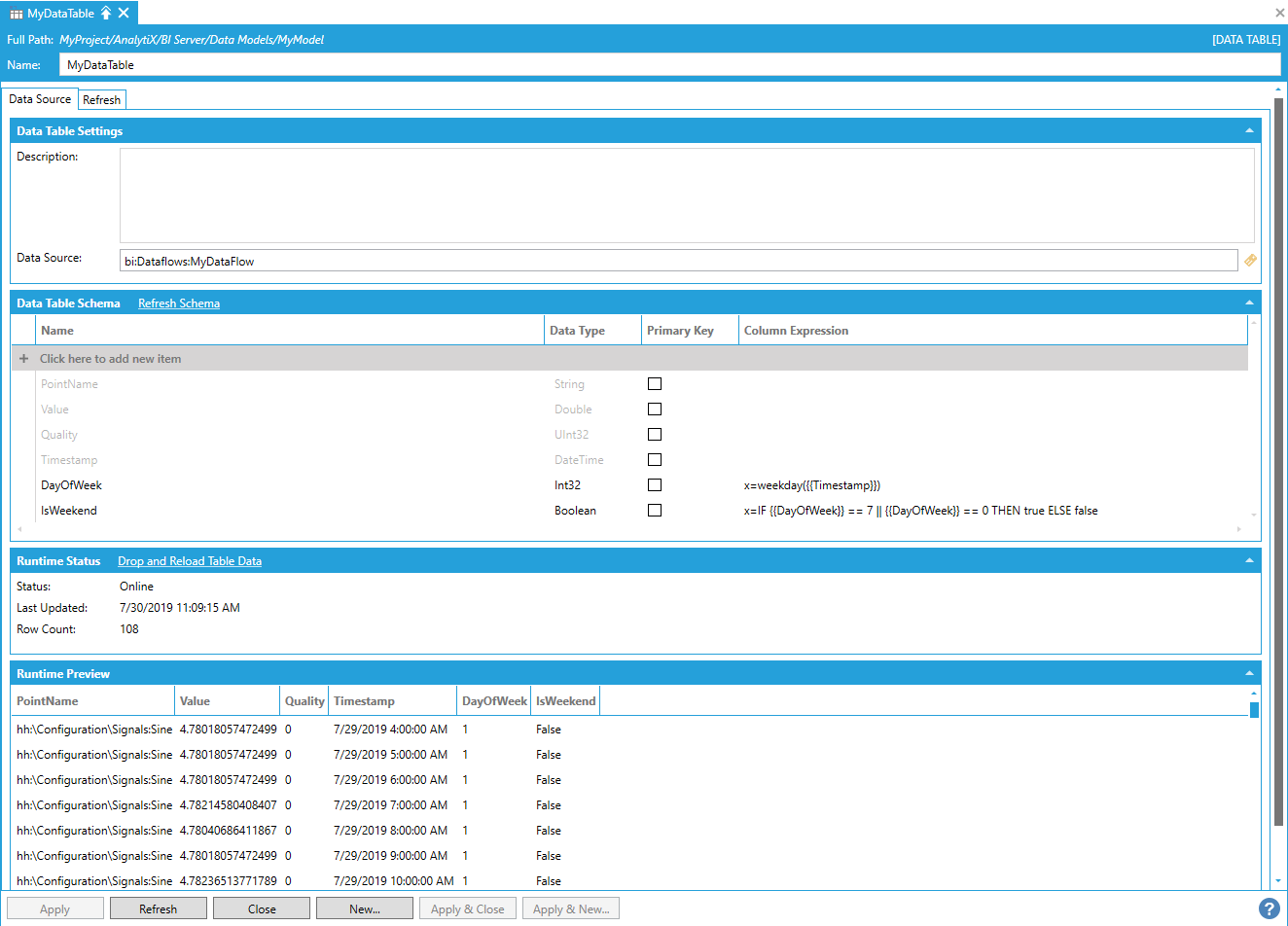Screen dimensions: 1288x926
Task: Click the plus icon to add new item
Action: tap(24, 359)
